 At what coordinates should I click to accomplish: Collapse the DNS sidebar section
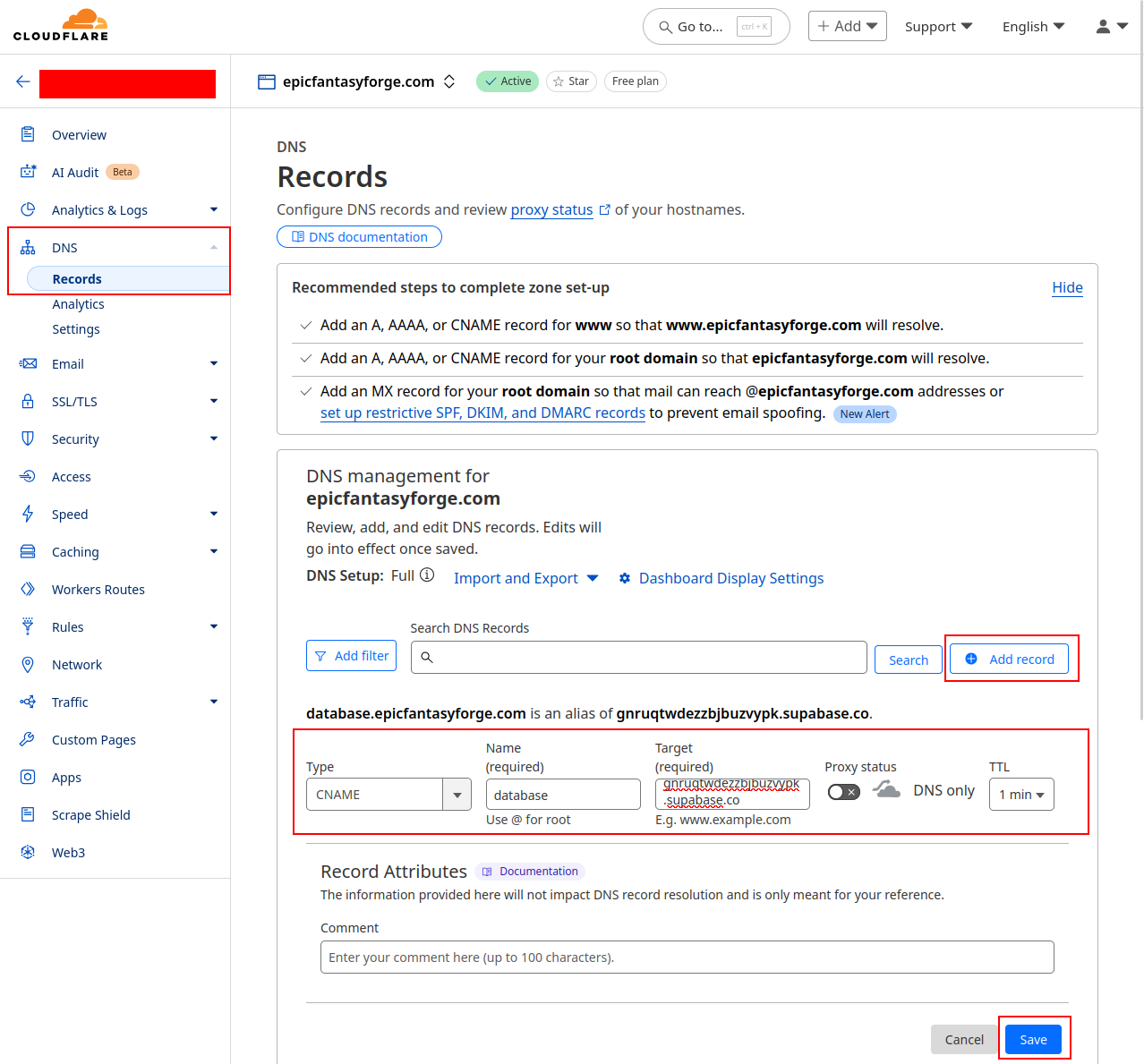[214, 247]
